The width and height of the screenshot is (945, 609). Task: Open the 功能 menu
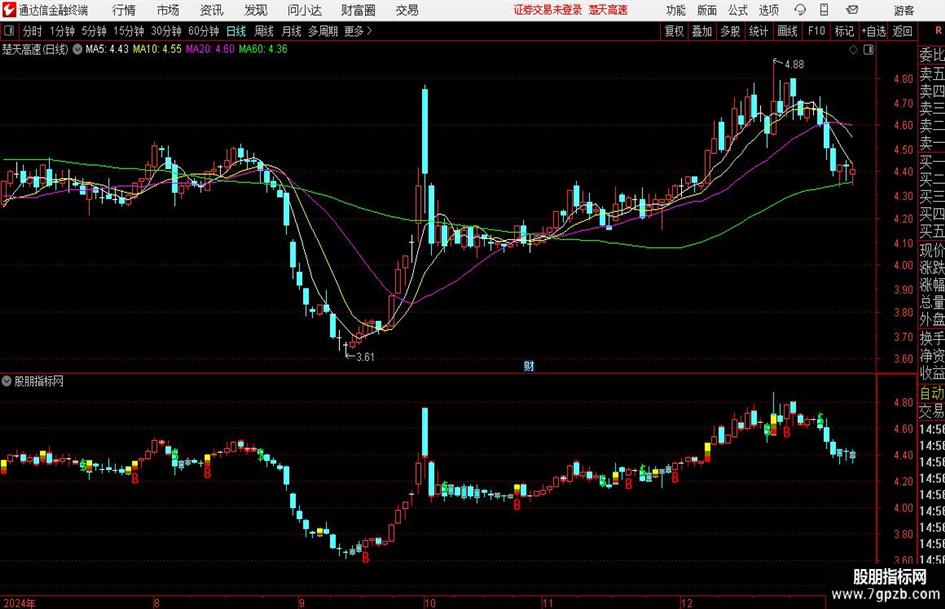point(676,10)
